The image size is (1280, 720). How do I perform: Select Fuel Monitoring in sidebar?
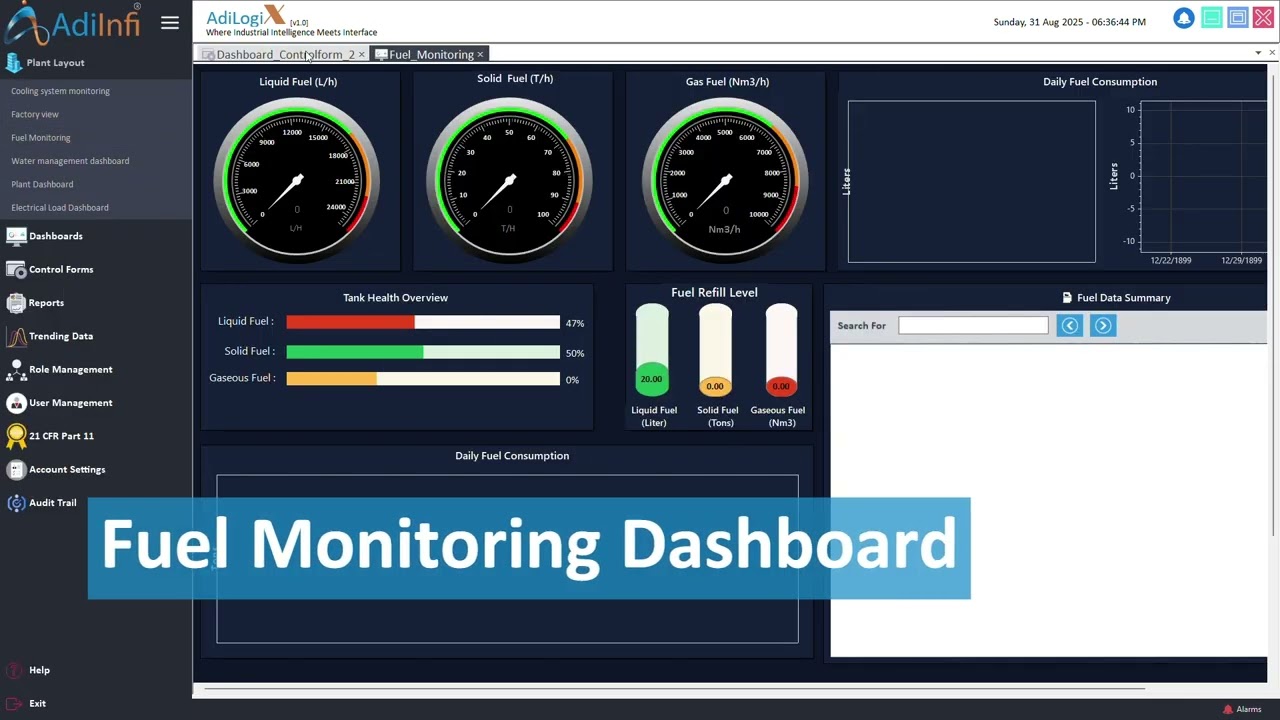pos(41,138)
